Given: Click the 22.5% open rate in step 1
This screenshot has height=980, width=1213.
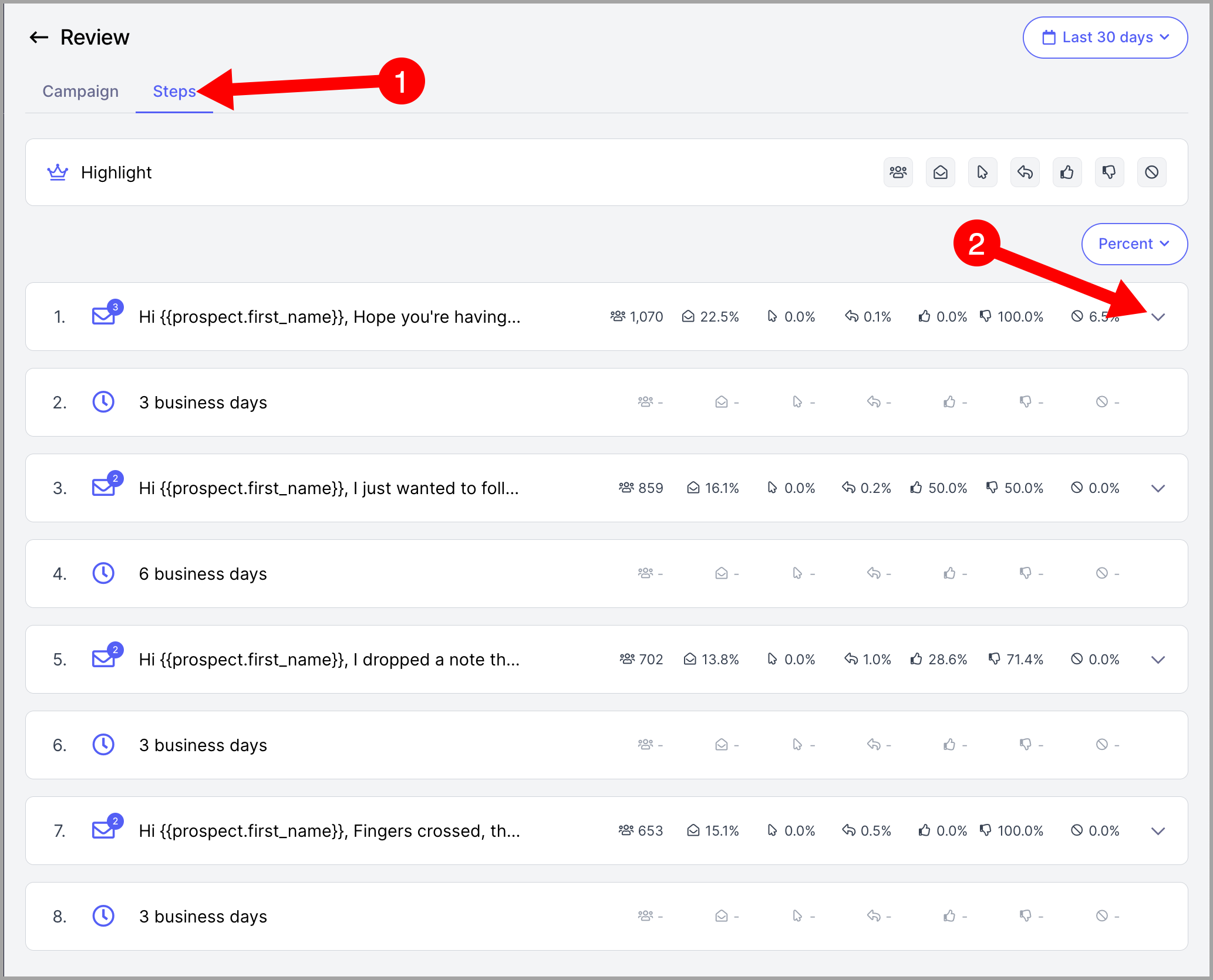Looking at the screenshot, I should tap(710, 317).
